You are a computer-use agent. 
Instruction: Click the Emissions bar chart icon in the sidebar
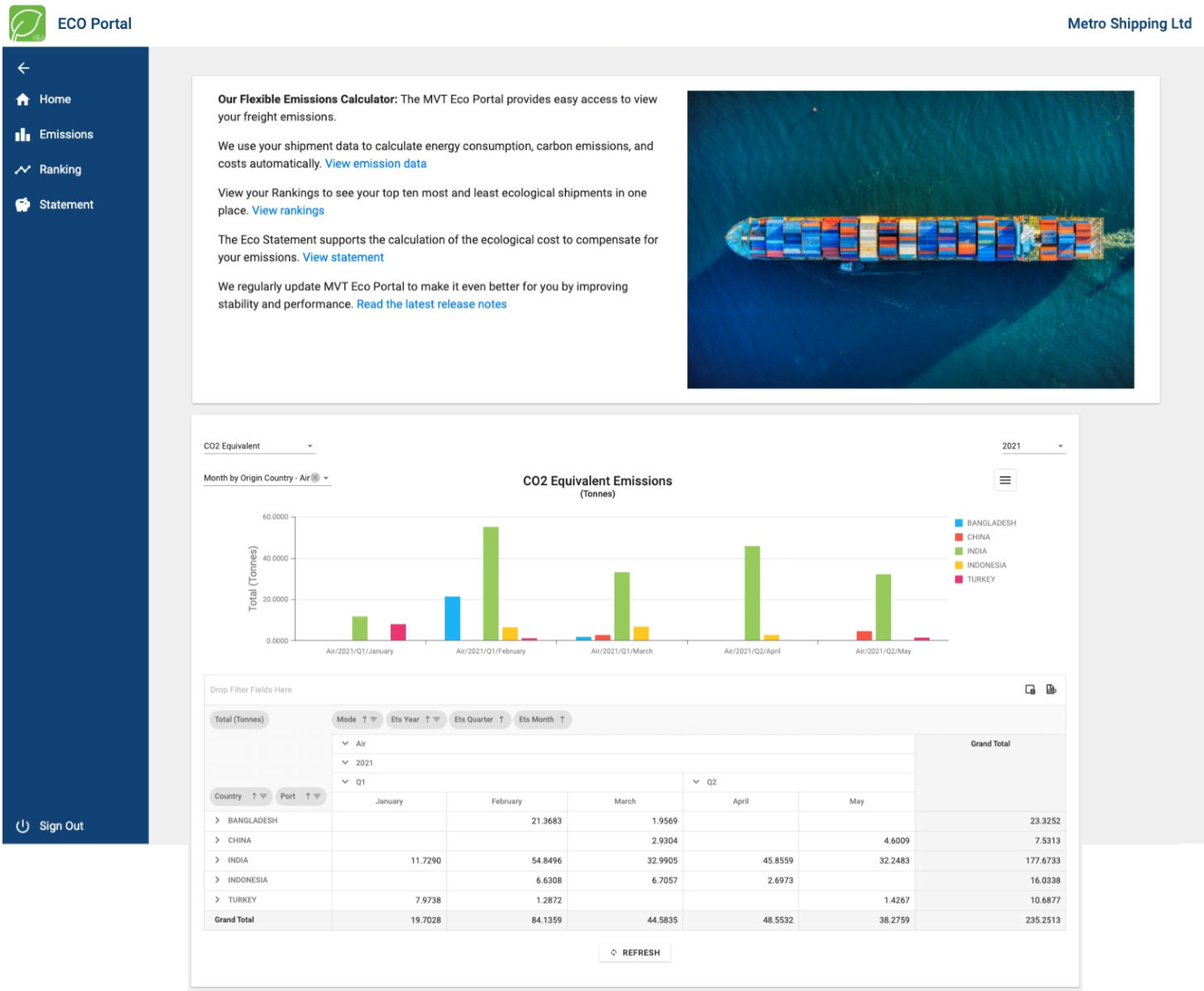click(x=22, y=134)
